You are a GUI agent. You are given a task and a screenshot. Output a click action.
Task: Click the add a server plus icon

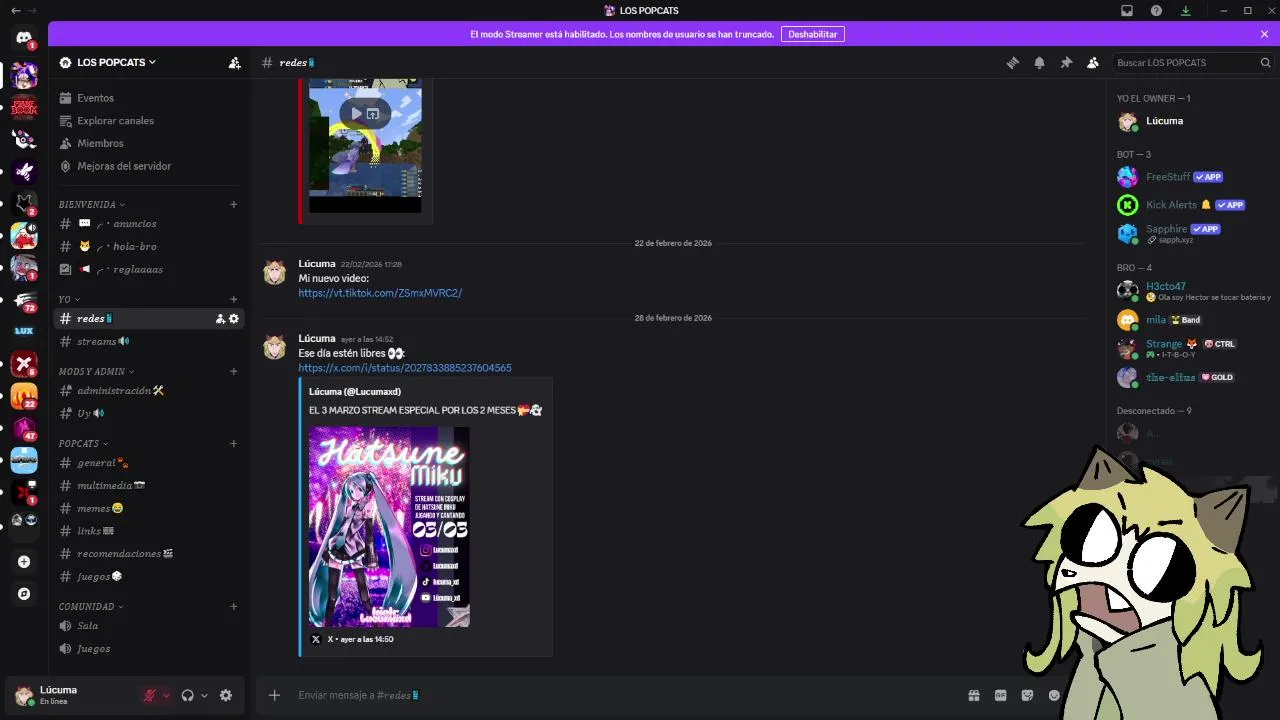[24, 562]
